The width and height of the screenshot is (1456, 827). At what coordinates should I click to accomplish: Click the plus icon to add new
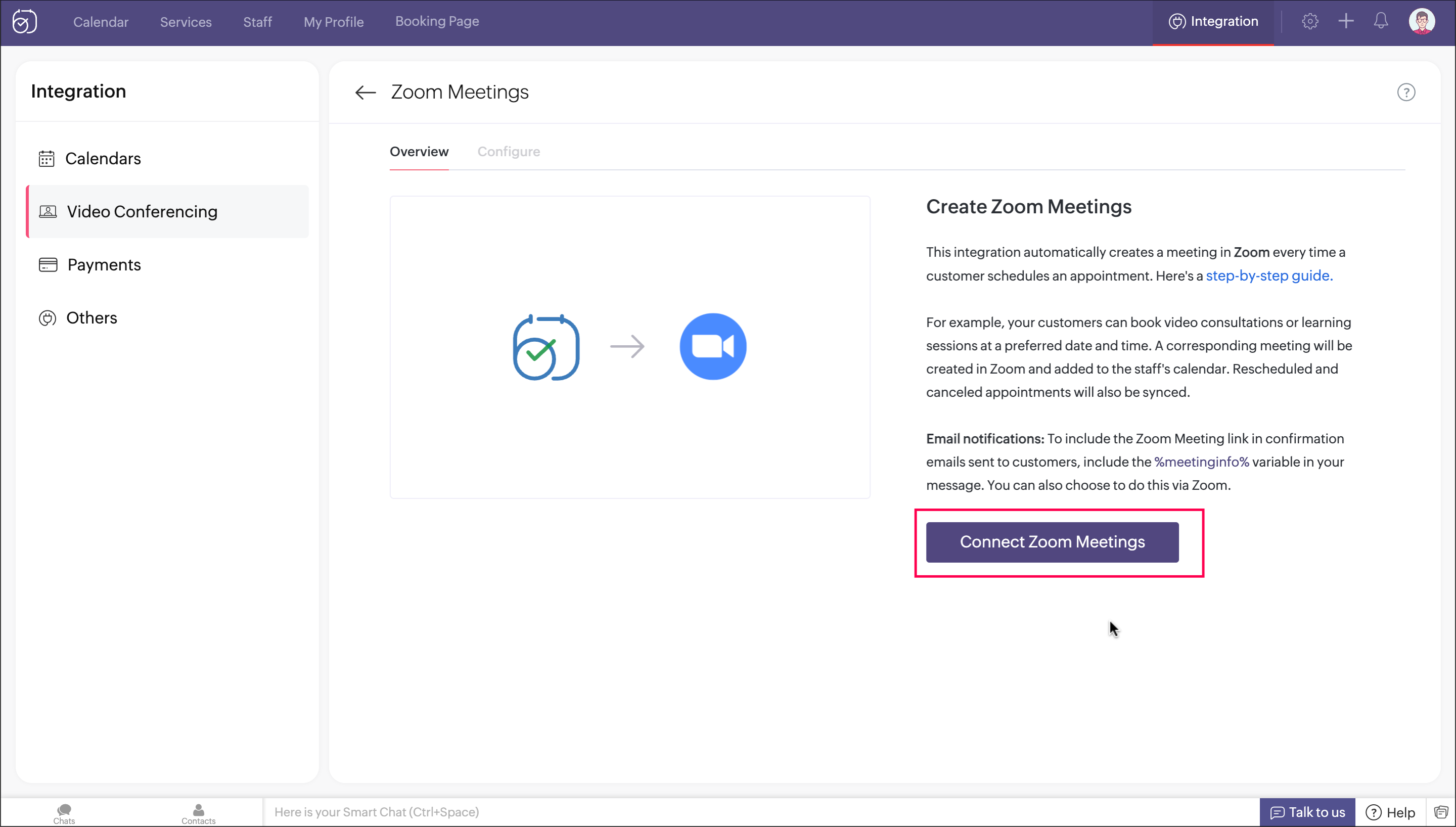coord(1345,21)
